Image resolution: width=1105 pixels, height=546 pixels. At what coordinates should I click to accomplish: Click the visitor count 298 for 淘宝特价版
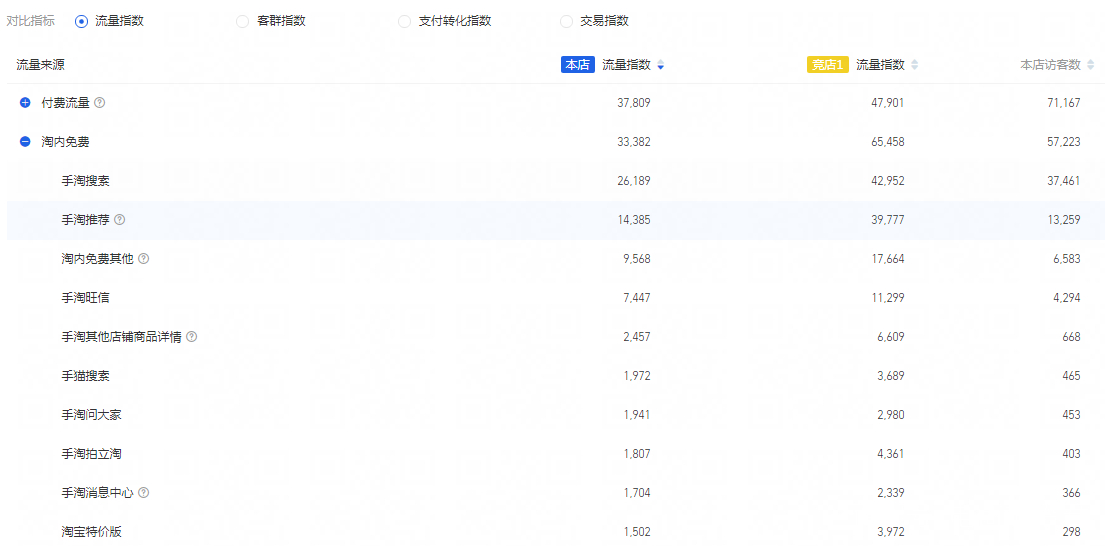click(1072, 531)
